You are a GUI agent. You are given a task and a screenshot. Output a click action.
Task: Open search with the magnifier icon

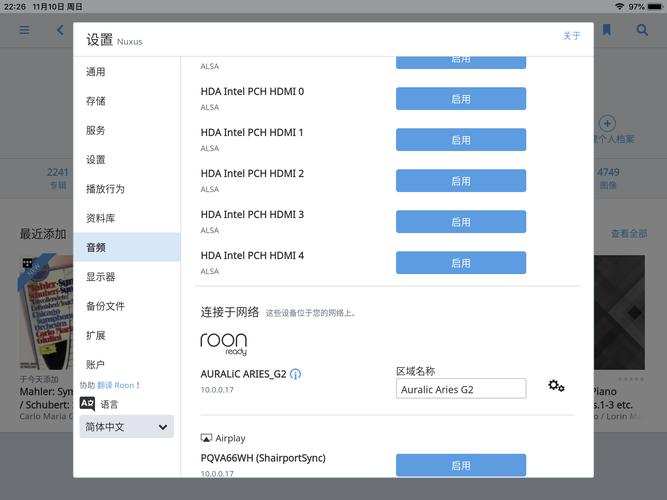[642, 30]
